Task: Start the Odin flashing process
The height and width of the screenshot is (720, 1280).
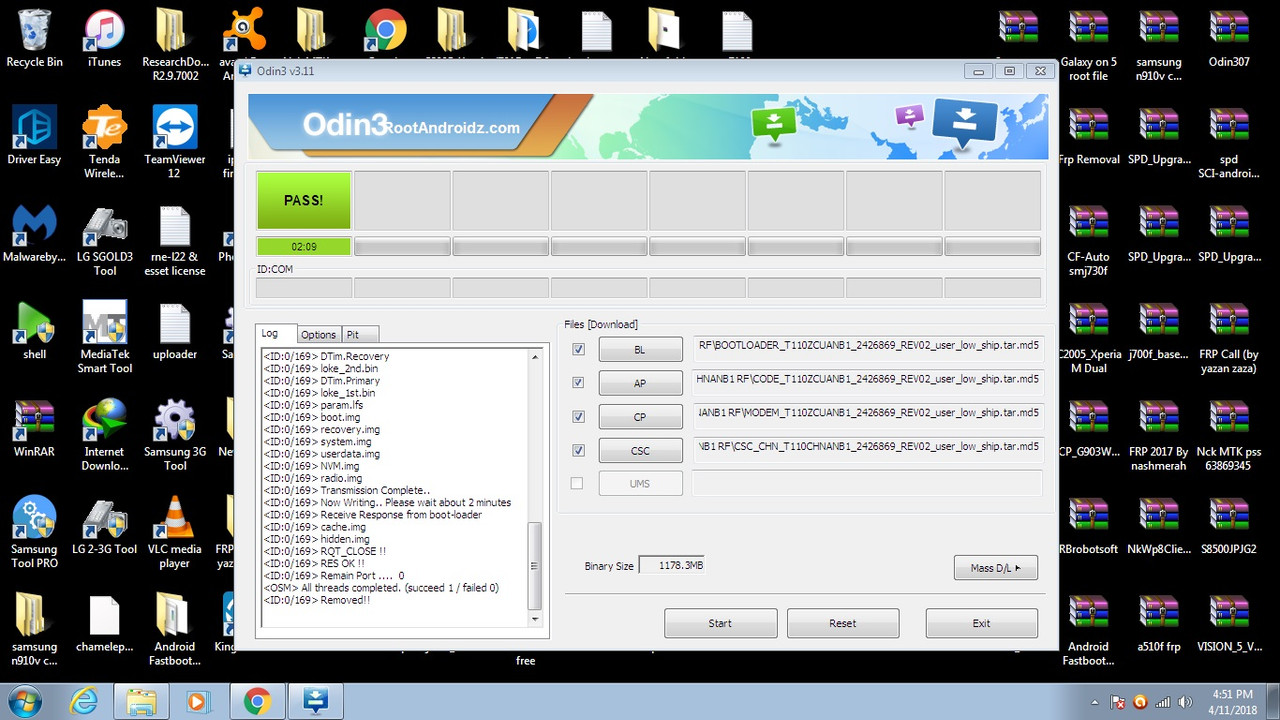Action: [x=720, y=623]
